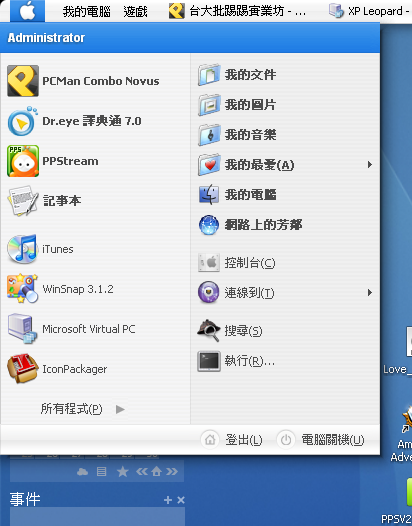The image size is (412, 526).
Task: Expand 連線到(T) submenu arrow
Action: (x=370, y=293)
